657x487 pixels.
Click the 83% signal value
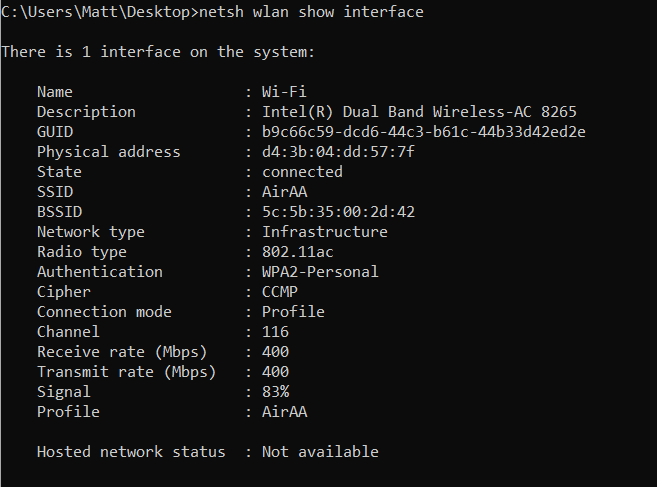coord(275,392)
